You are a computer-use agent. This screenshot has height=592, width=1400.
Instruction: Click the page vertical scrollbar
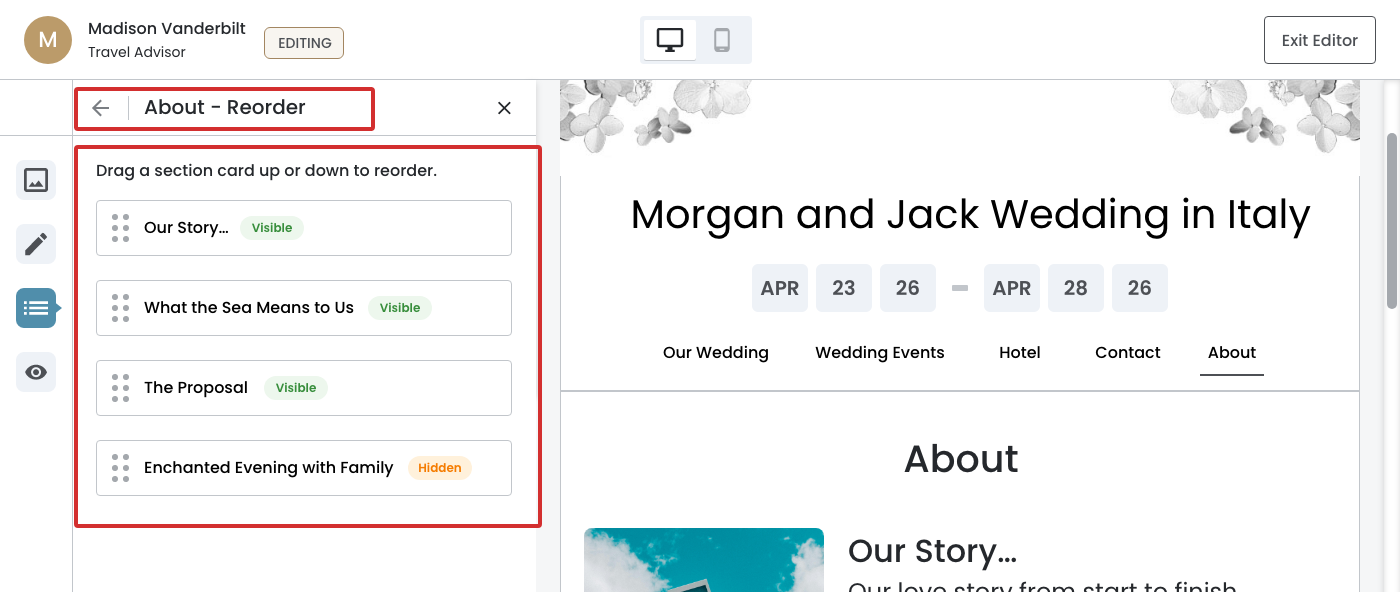point(1391,220)
